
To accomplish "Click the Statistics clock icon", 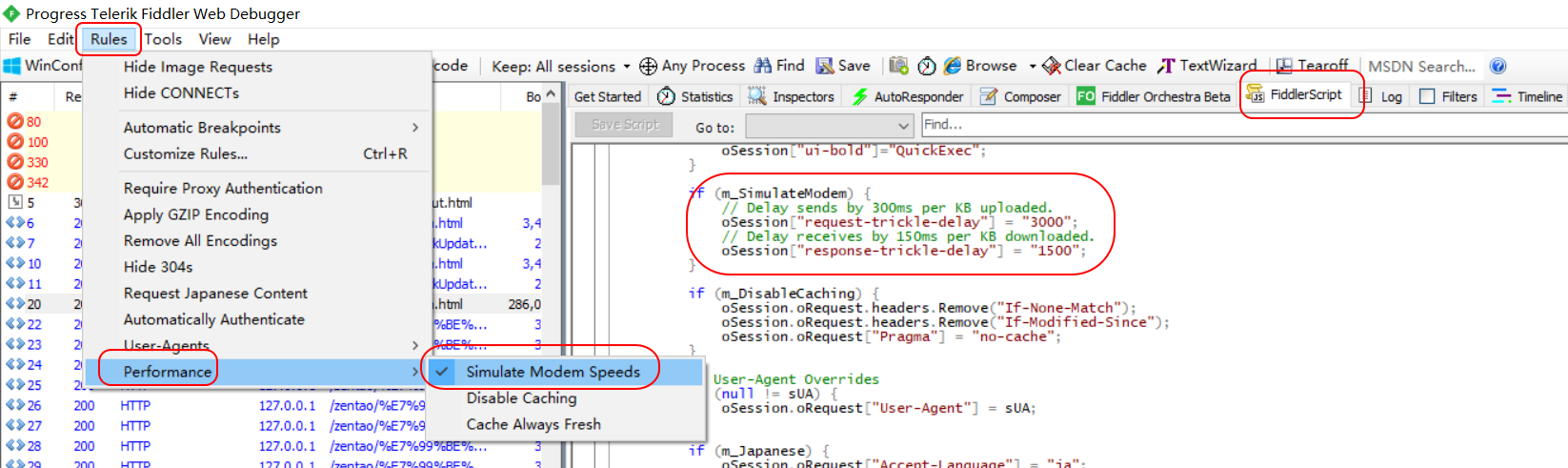I will tap(667, 96).
